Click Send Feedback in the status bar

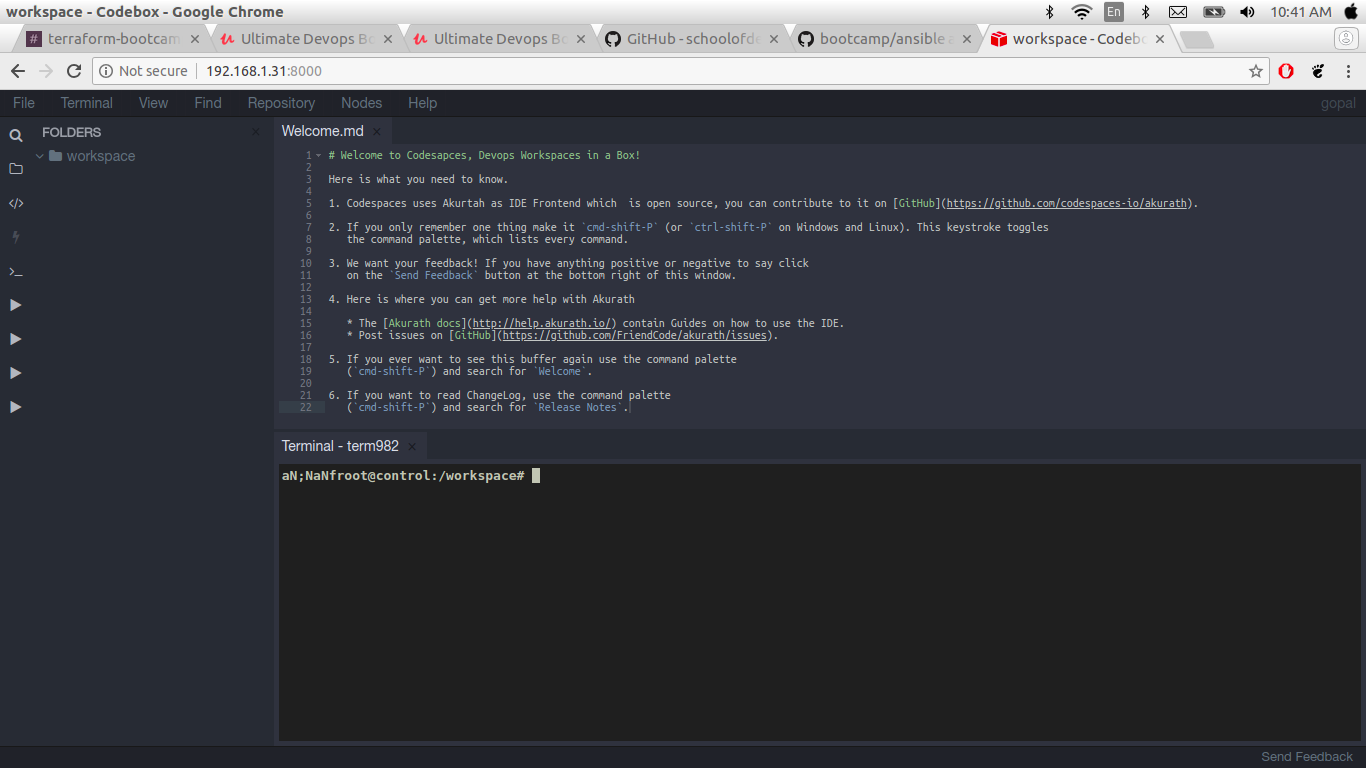click(x=1307, y=757)
